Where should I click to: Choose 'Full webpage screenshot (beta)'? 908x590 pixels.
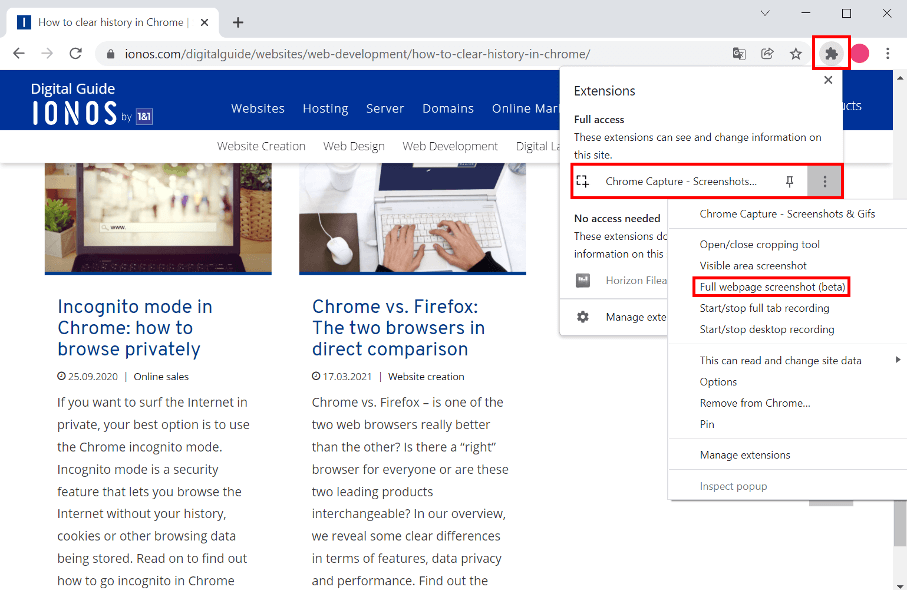click(x=772, y=287)
